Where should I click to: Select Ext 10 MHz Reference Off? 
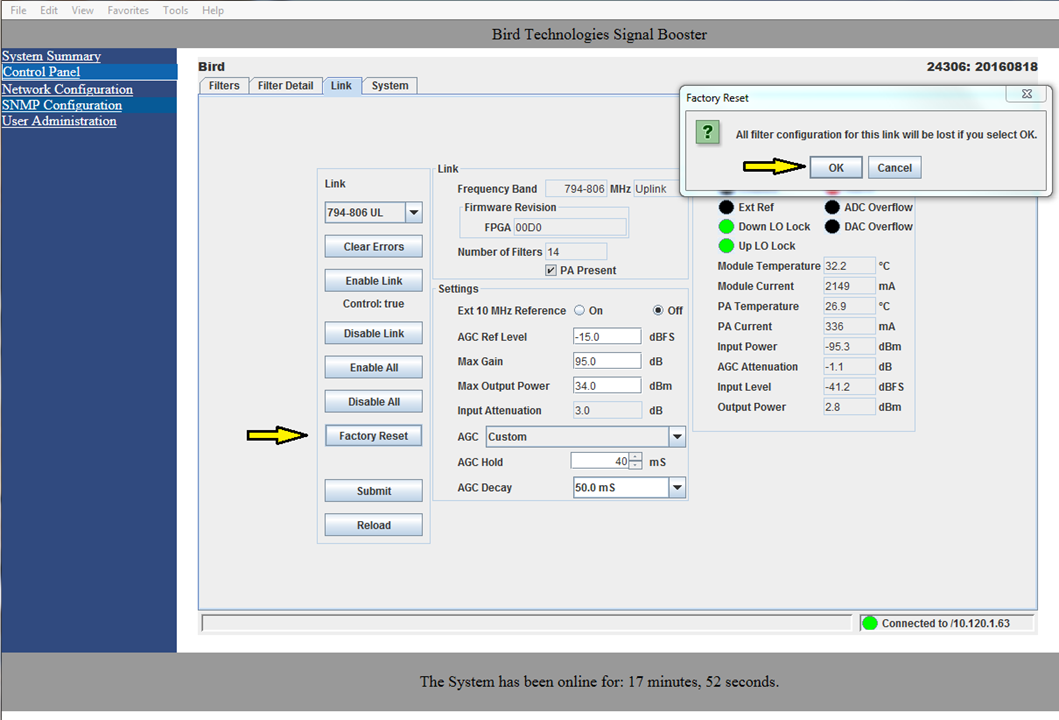(658, 310)
